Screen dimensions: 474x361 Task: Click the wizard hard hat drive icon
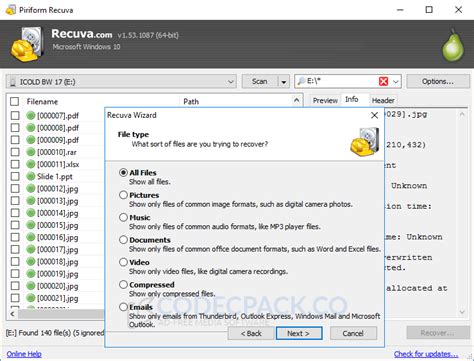(x=365, y=141)
